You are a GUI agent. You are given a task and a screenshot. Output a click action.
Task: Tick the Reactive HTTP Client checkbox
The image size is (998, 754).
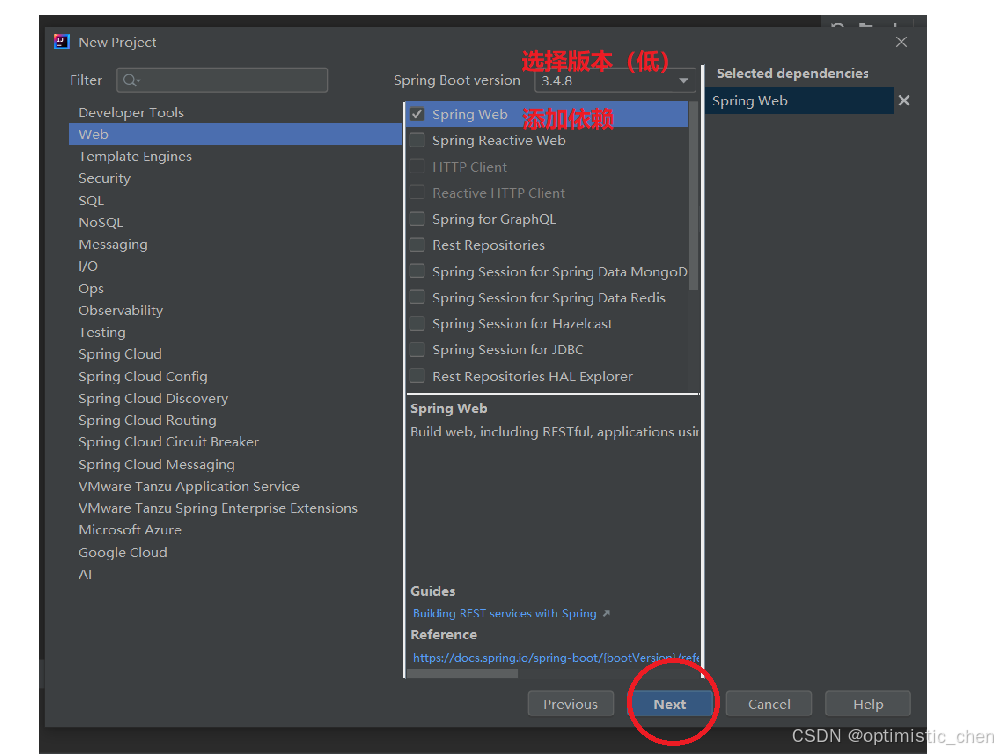pos(417,193)
